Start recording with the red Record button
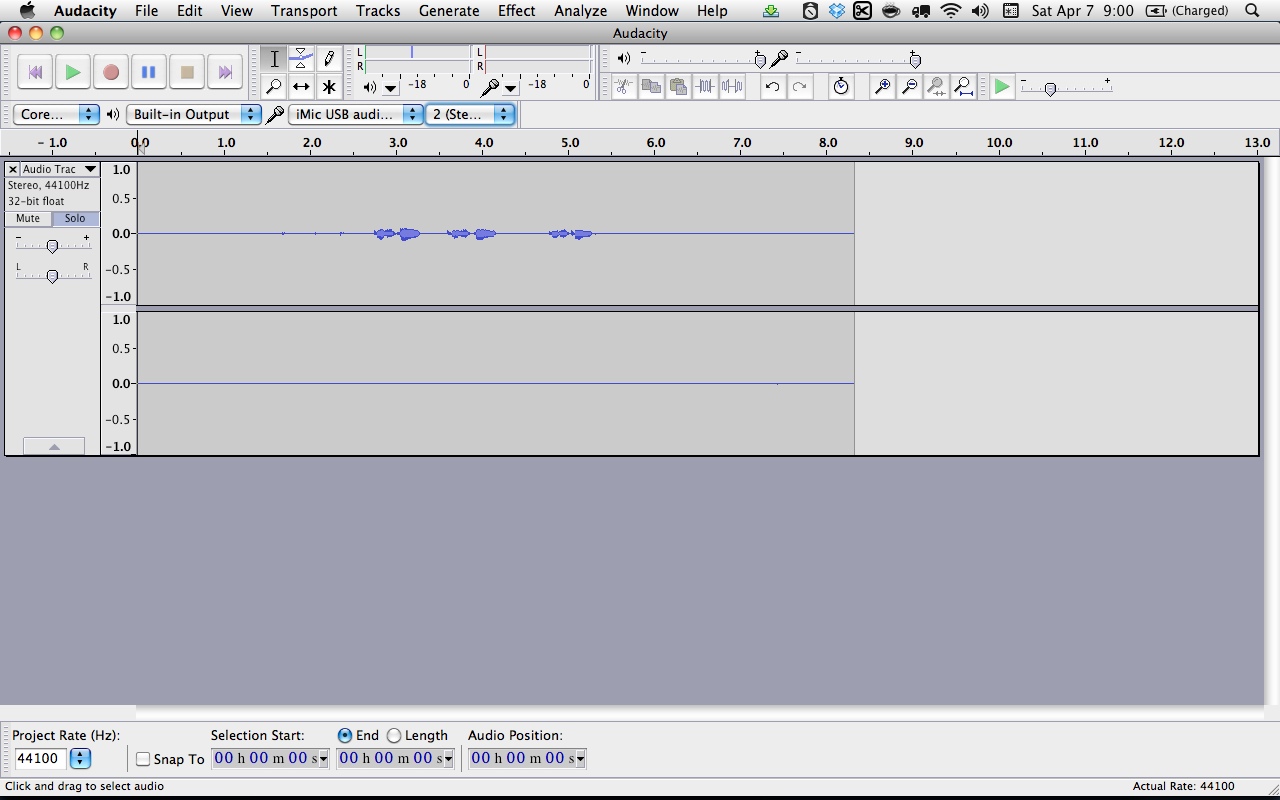Viewport: 1280px width, 800px height. [110, 72]
